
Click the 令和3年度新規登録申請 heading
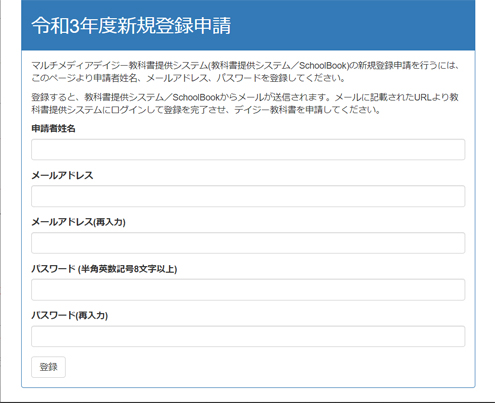(131, 26)
